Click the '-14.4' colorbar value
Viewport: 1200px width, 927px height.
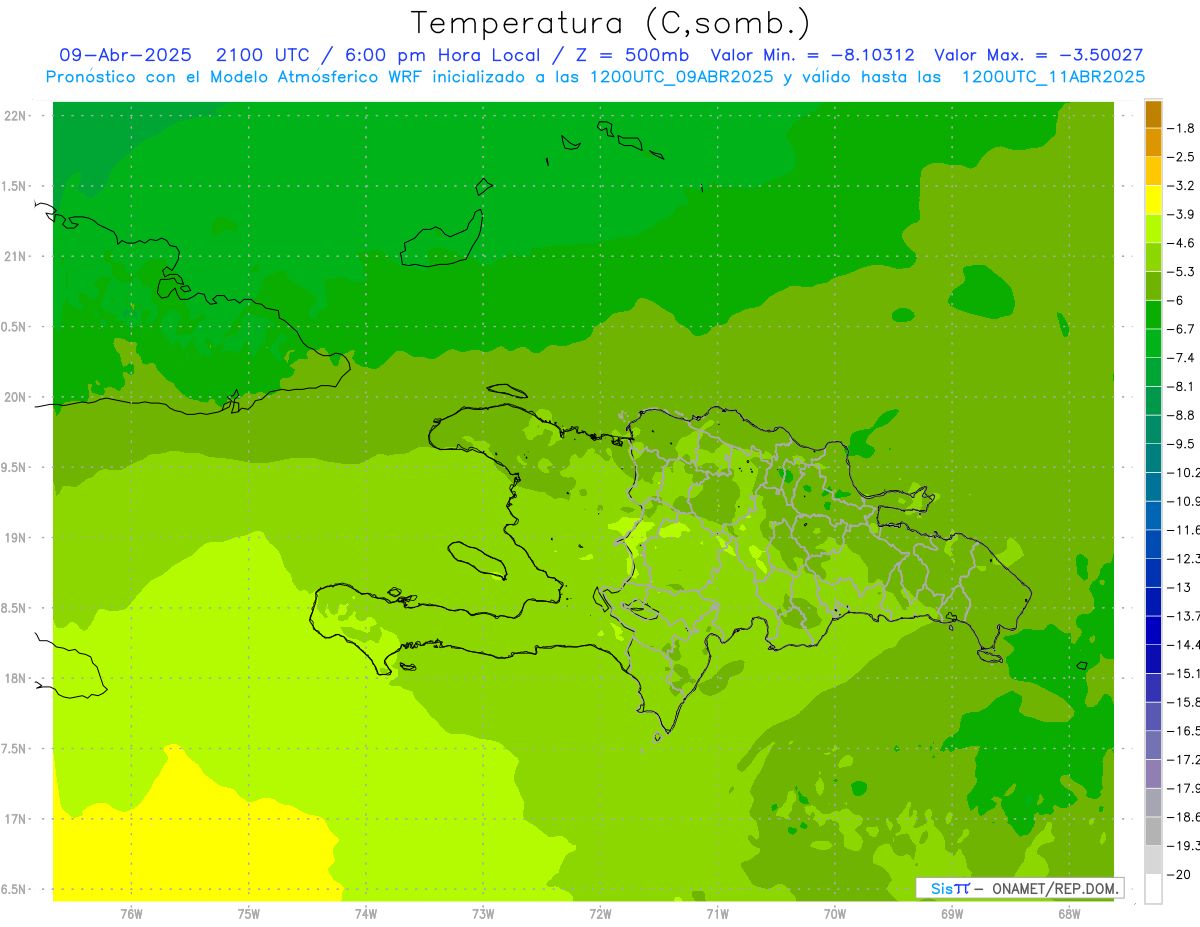click(1184, 645)
